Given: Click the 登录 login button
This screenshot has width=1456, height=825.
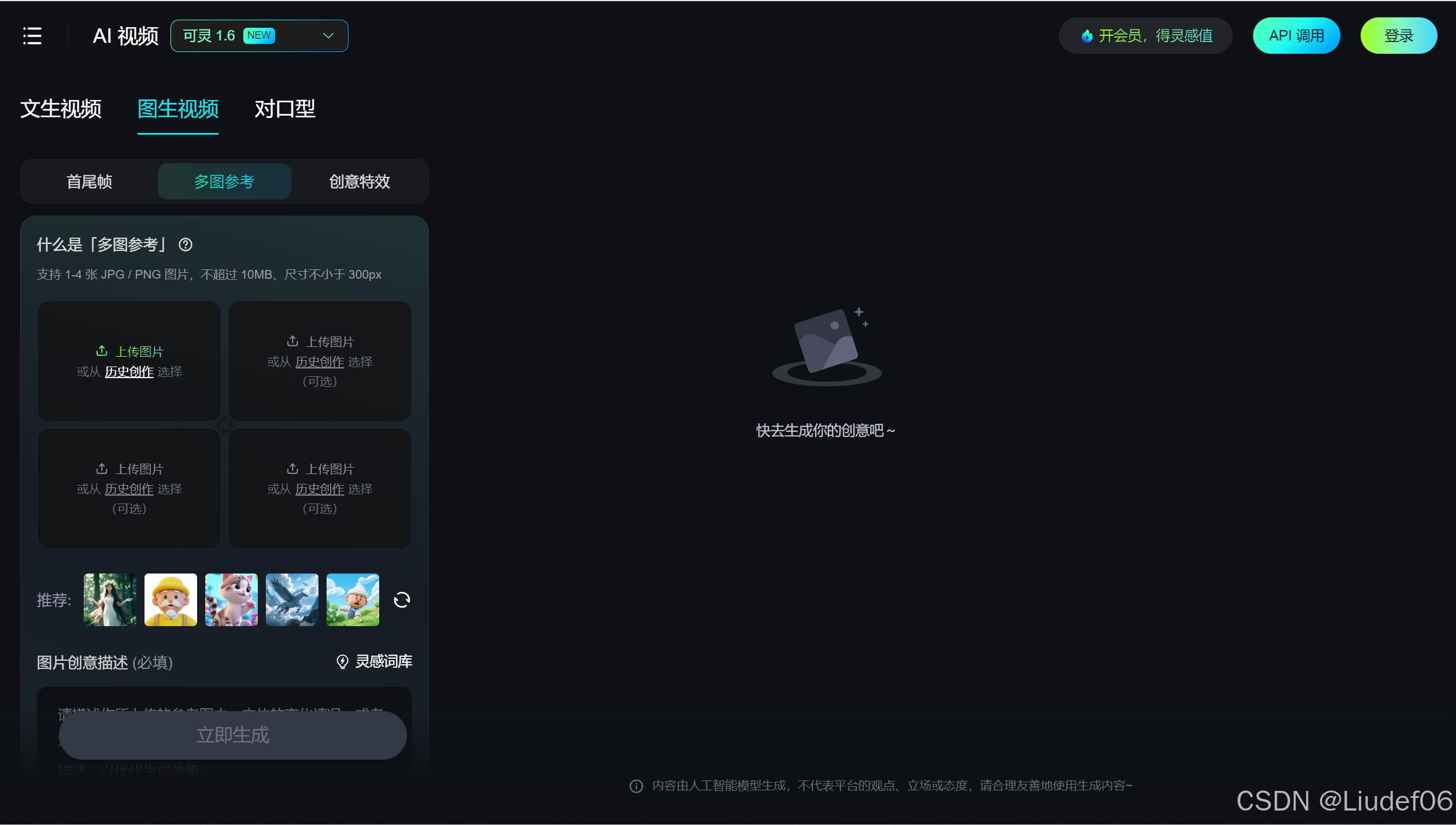Looking at the screenshot, I should (1398, 36).
